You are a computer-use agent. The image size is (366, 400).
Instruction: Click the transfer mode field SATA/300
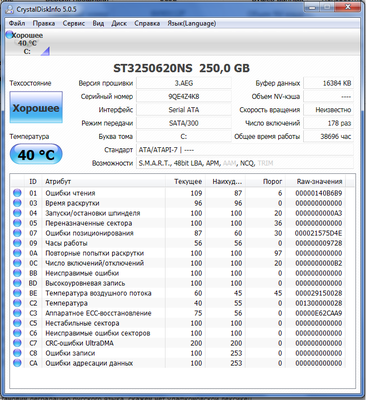pyautogui.click(x=184, y=123)
